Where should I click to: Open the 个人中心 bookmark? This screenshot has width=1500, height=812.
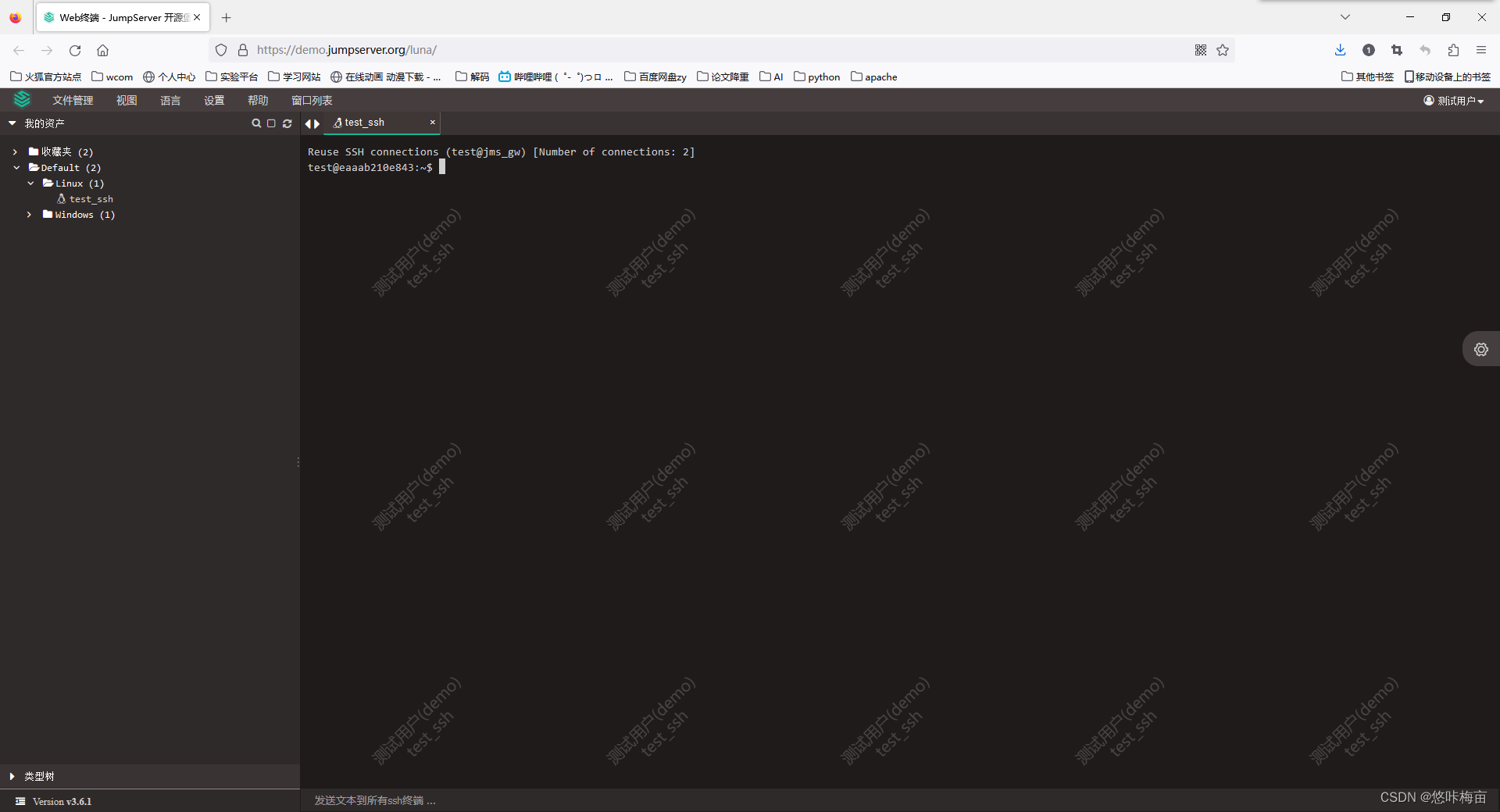pos(169,77)
